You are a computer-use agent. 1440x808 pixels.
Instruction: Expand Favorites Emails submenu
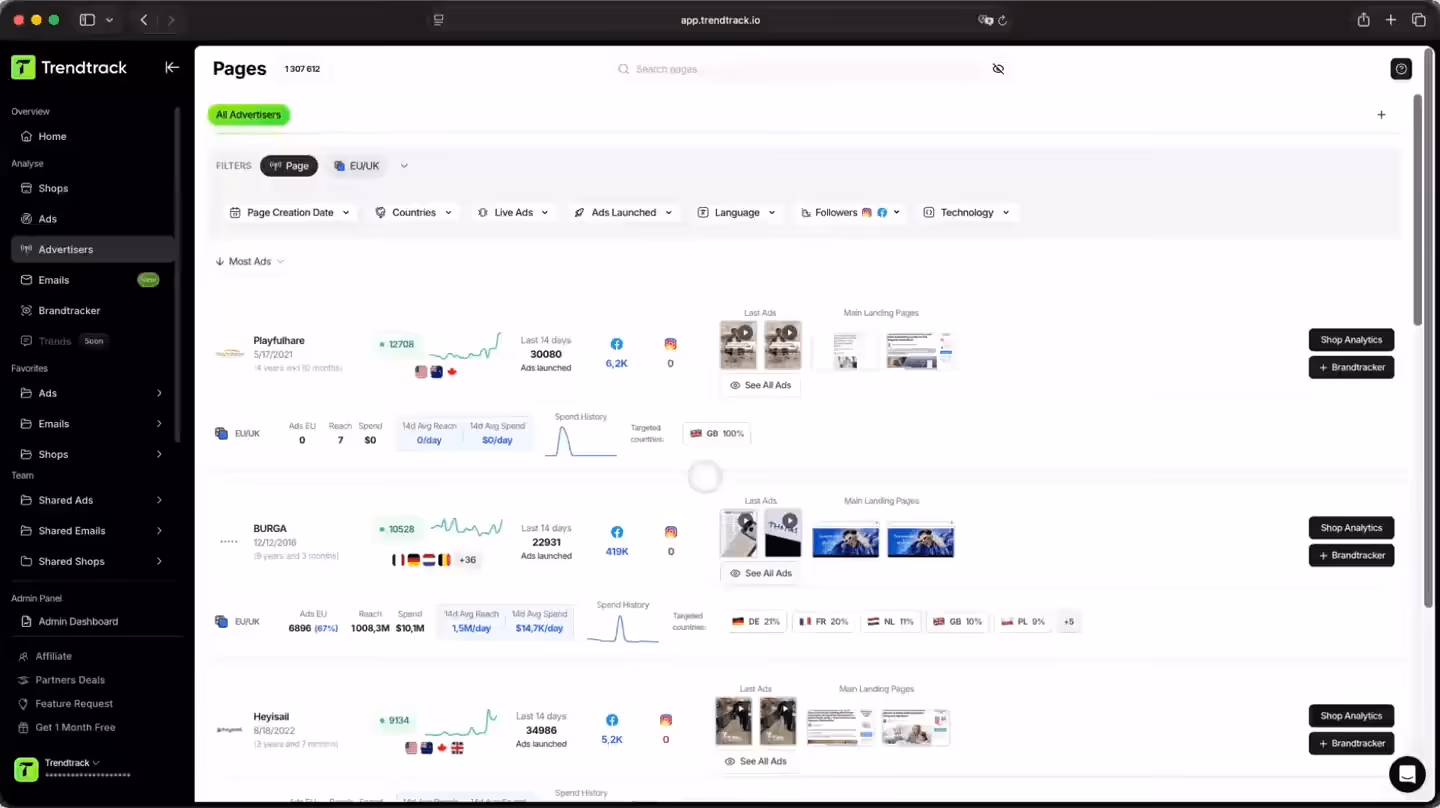(x=159, y=424)
